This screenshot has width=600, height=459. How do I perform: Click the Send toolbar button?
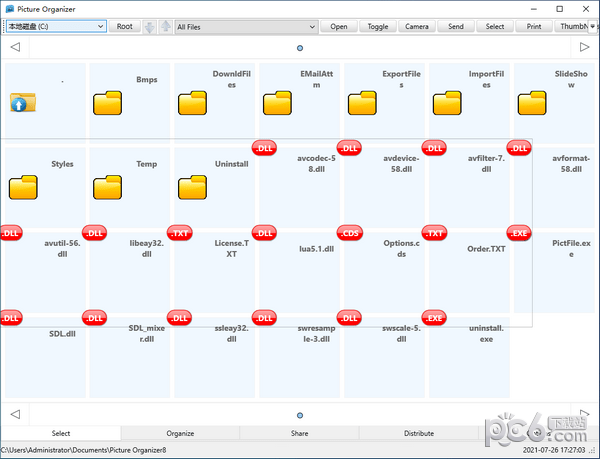[x=456, y=26]
